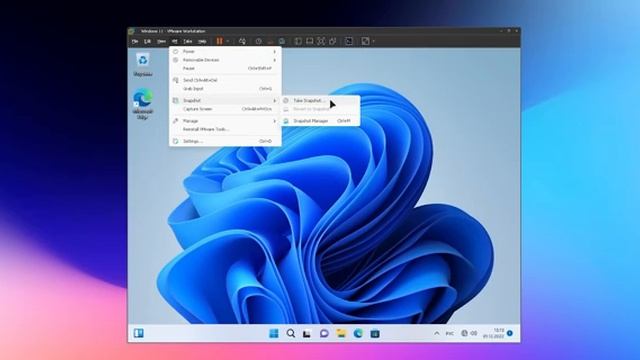The width and height of the screenshot is (640, 360).
Task: Choose Grab Input in the VM menu
Action: coord(225,89)
